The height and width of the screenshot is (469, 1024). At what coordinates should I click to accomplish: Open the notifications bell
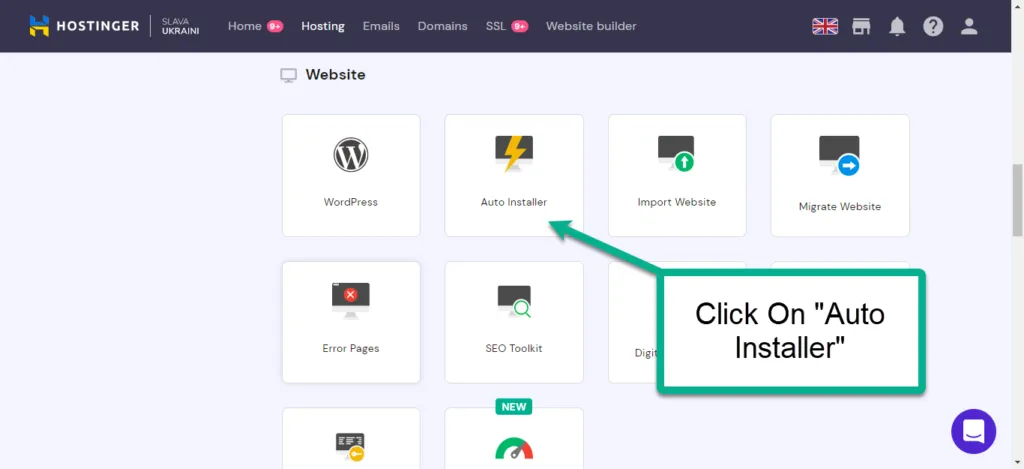click(x=897, y=27)
